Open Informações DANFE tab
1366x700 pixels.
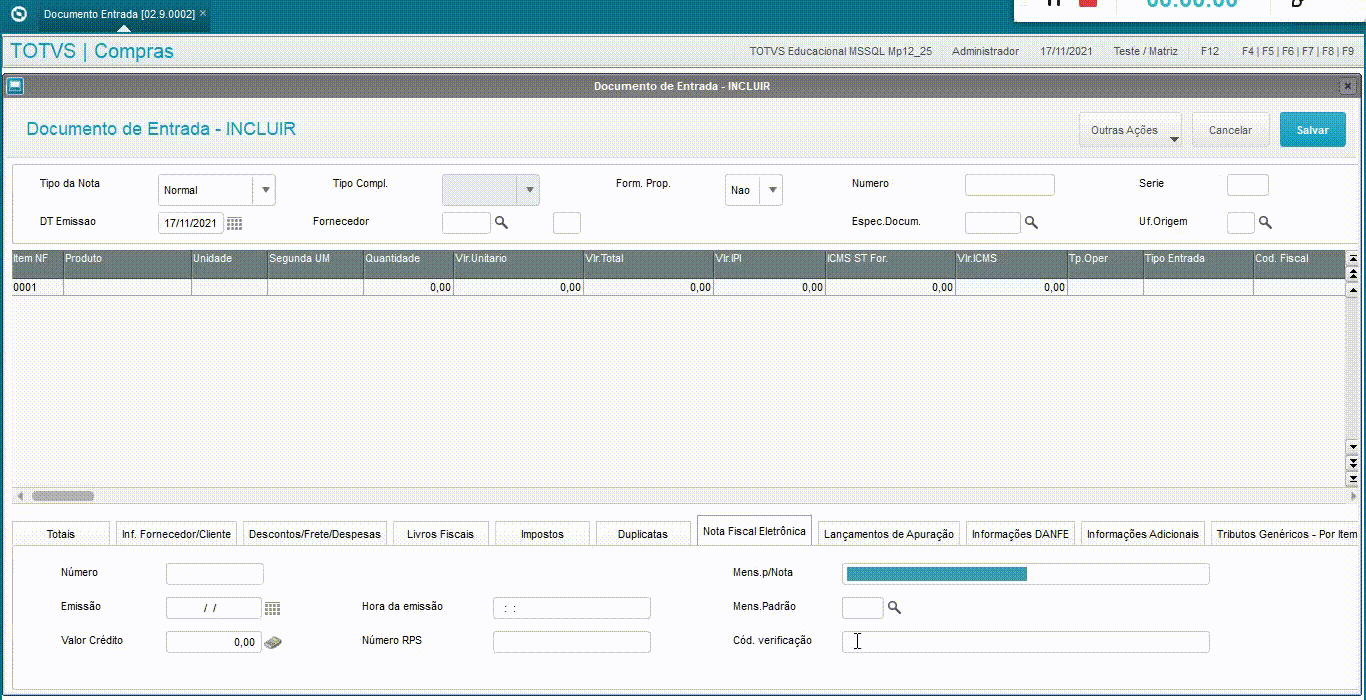click(1020, 534)
